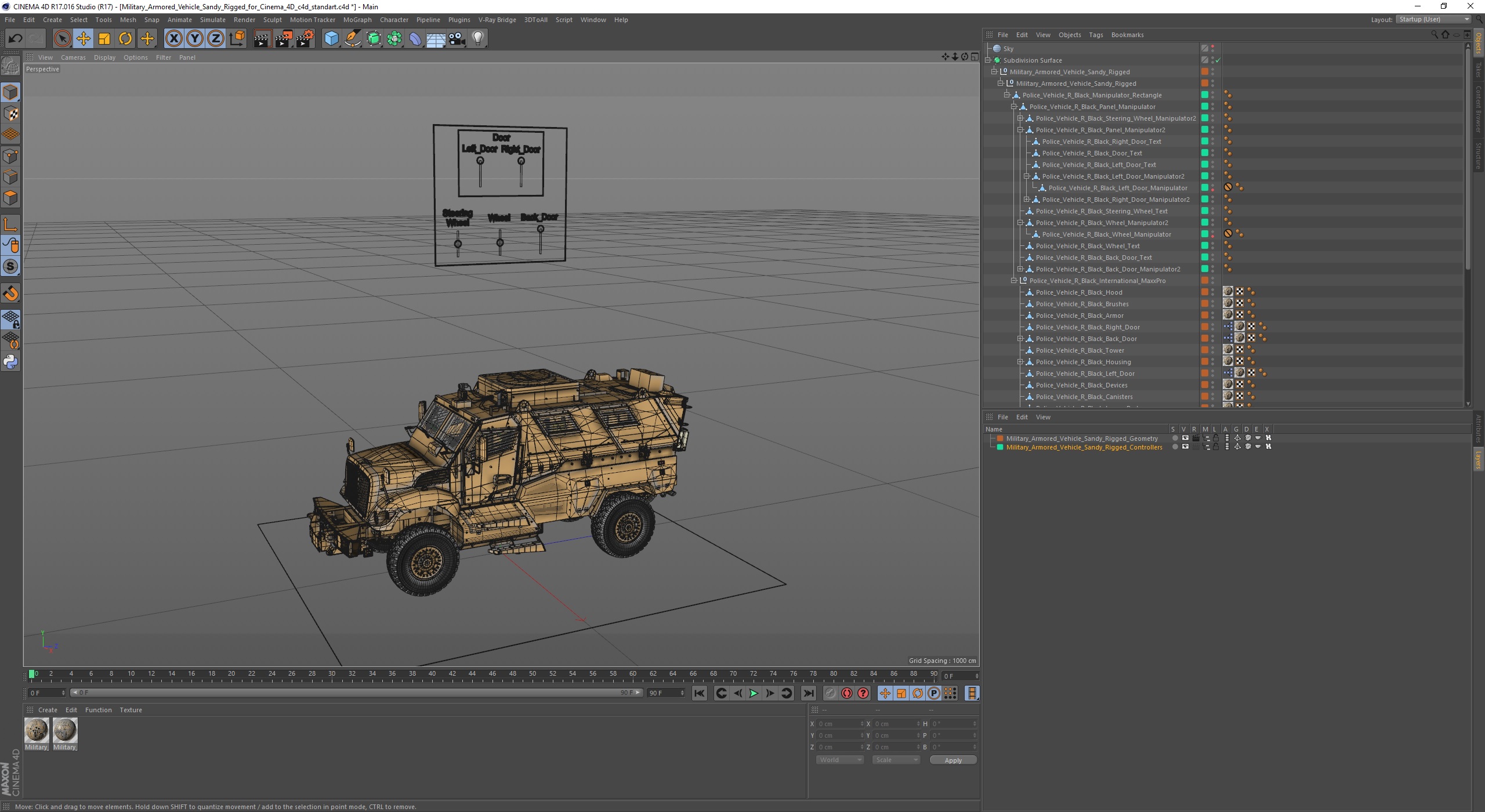Toggle X axis lock
This screenshot has width=1485, height=812.
coord(173,39)
